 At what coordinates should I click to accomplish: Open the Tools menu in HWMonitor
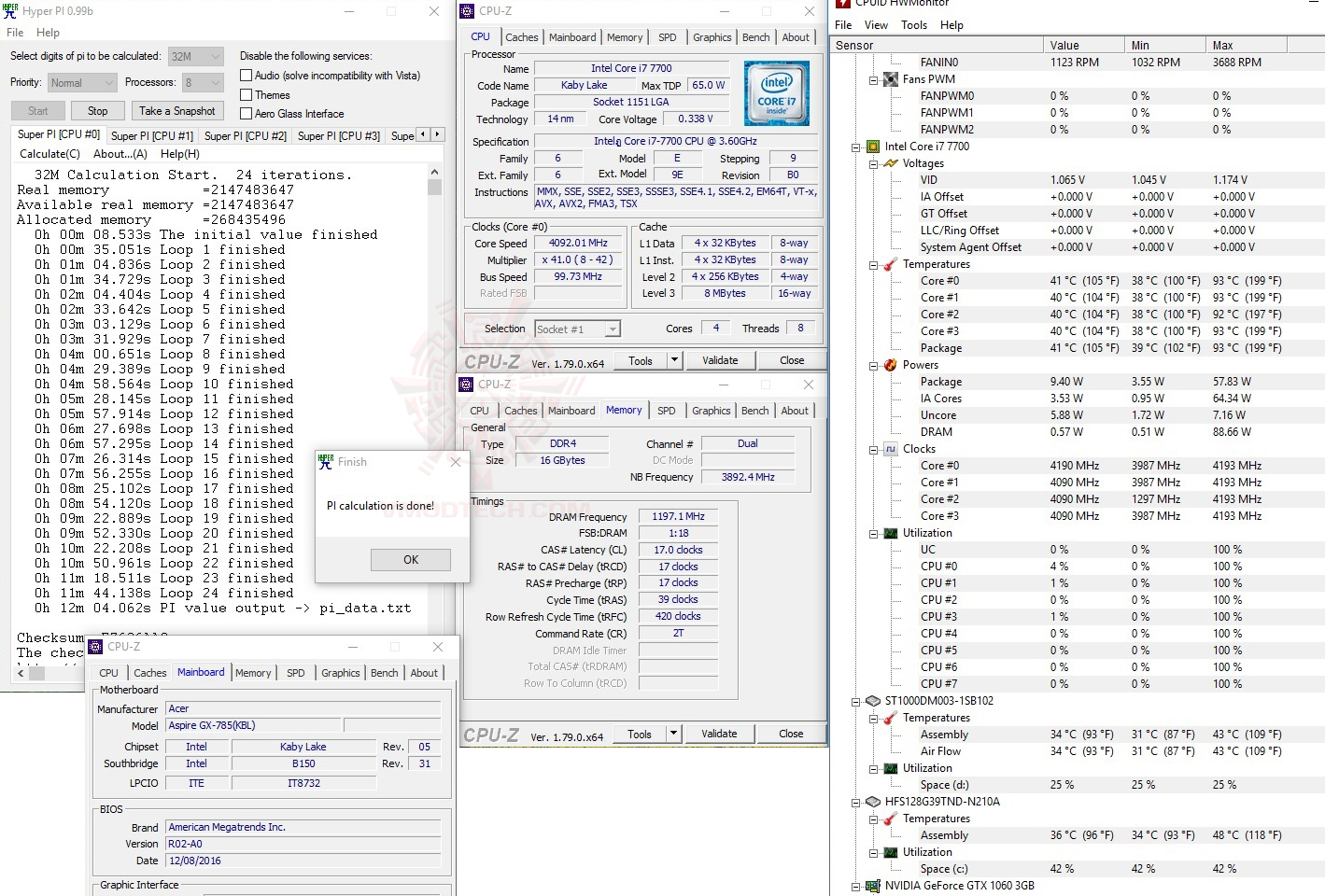coord(914,25)
